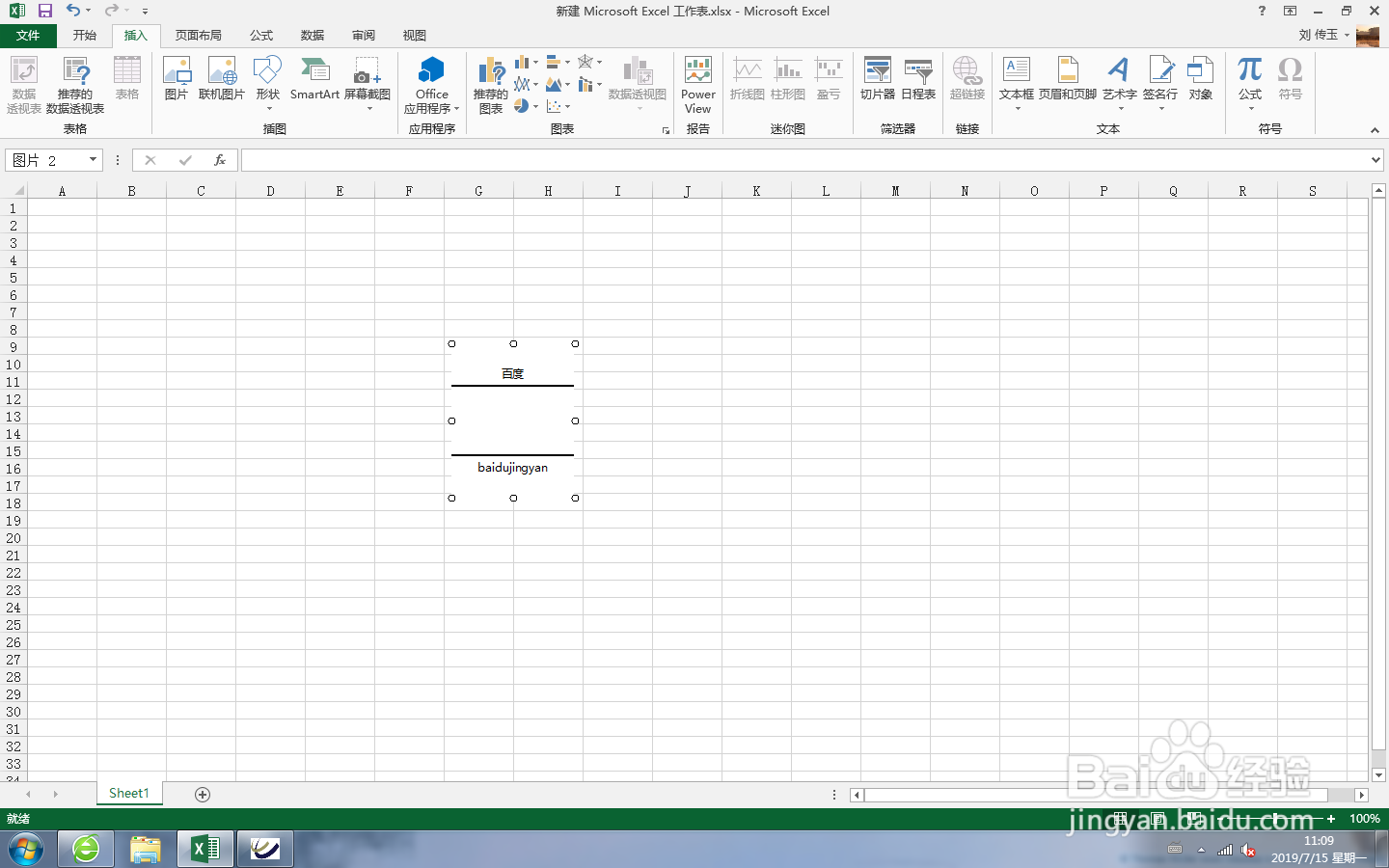The width and height of the screenshot is (1389, 868).
Task: Insert a line chart
Action: 522,85
